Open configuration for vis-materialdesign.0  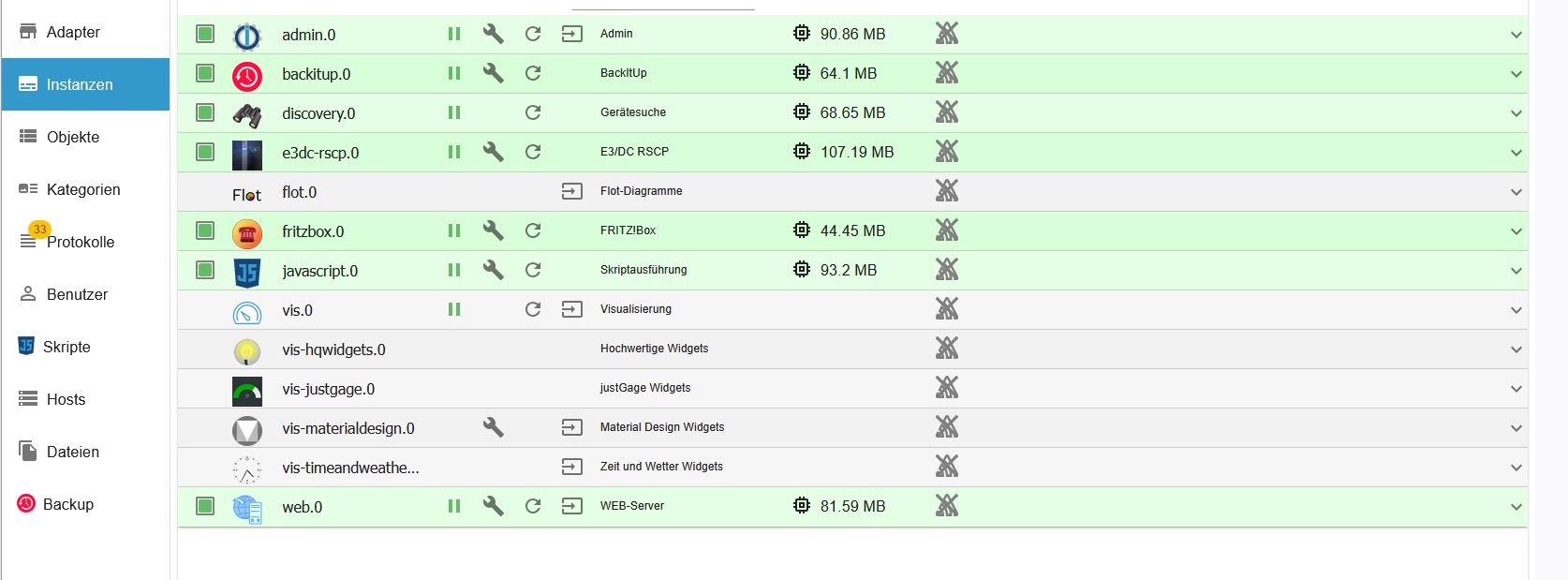click(494, 428)
